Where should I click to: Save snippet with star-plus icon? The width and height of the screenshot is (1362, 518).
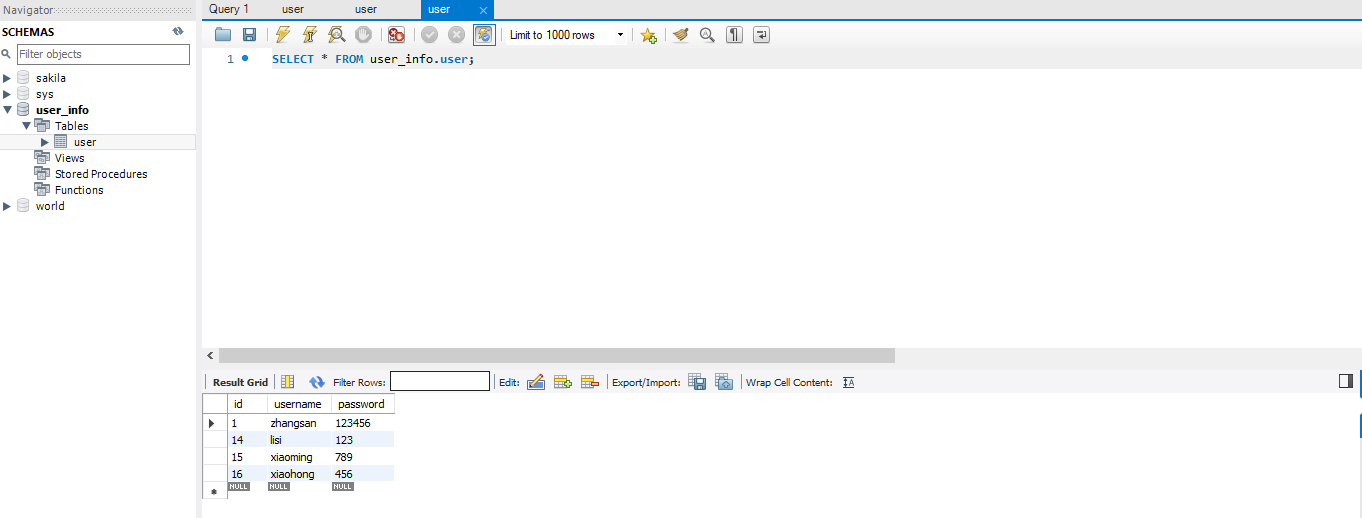point(648,35)
